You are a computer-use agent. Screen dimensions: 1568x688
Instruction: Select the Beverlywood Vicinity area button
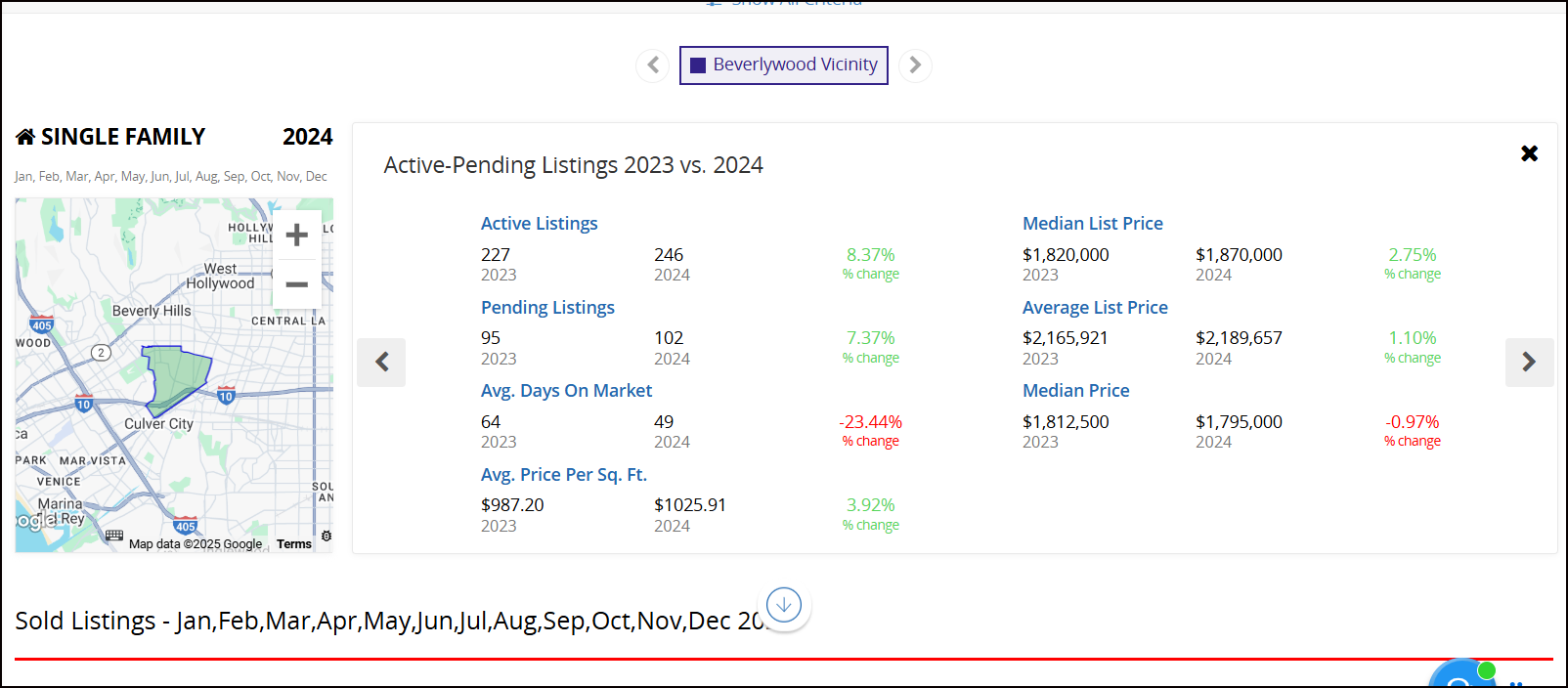tap(784, 65)
